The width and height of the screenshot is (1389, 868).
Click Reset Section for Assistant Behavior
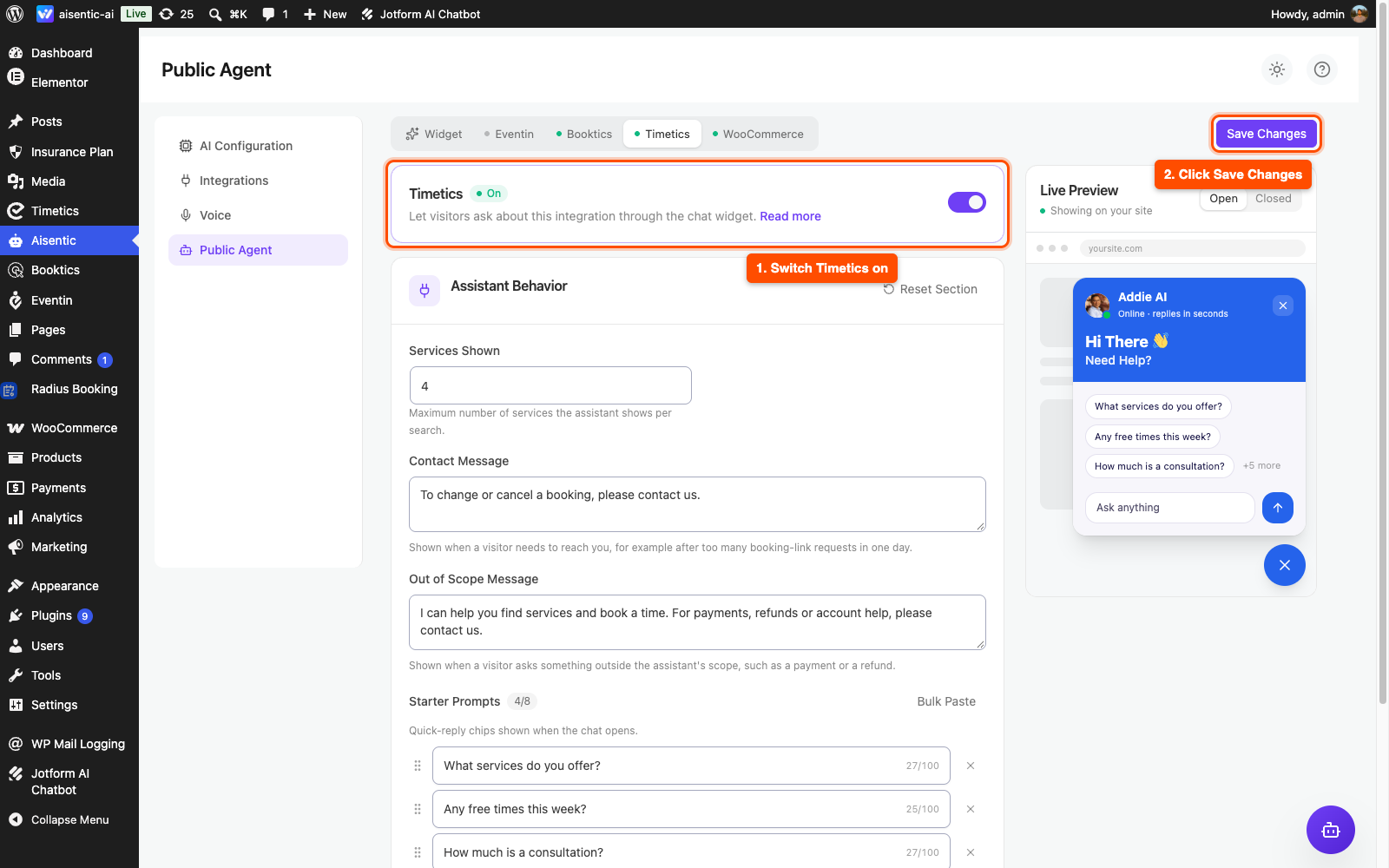[930, 289]
